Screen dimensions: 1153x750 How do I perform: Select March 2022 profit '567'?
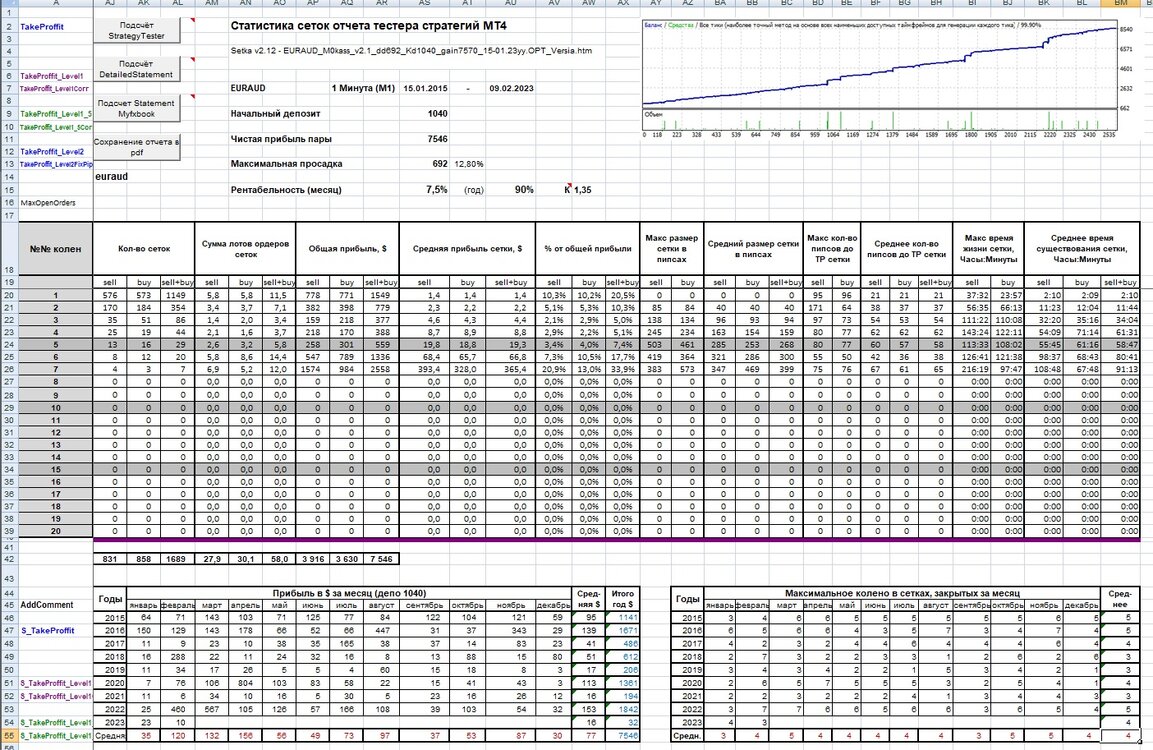(212, 709)
